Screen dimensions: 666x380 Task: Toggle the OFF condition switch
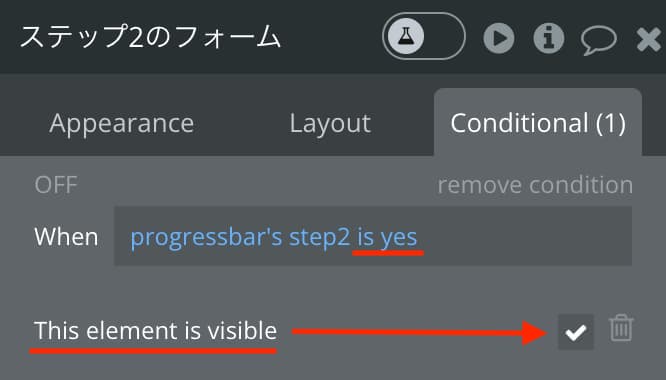click(x=56, y=185)
